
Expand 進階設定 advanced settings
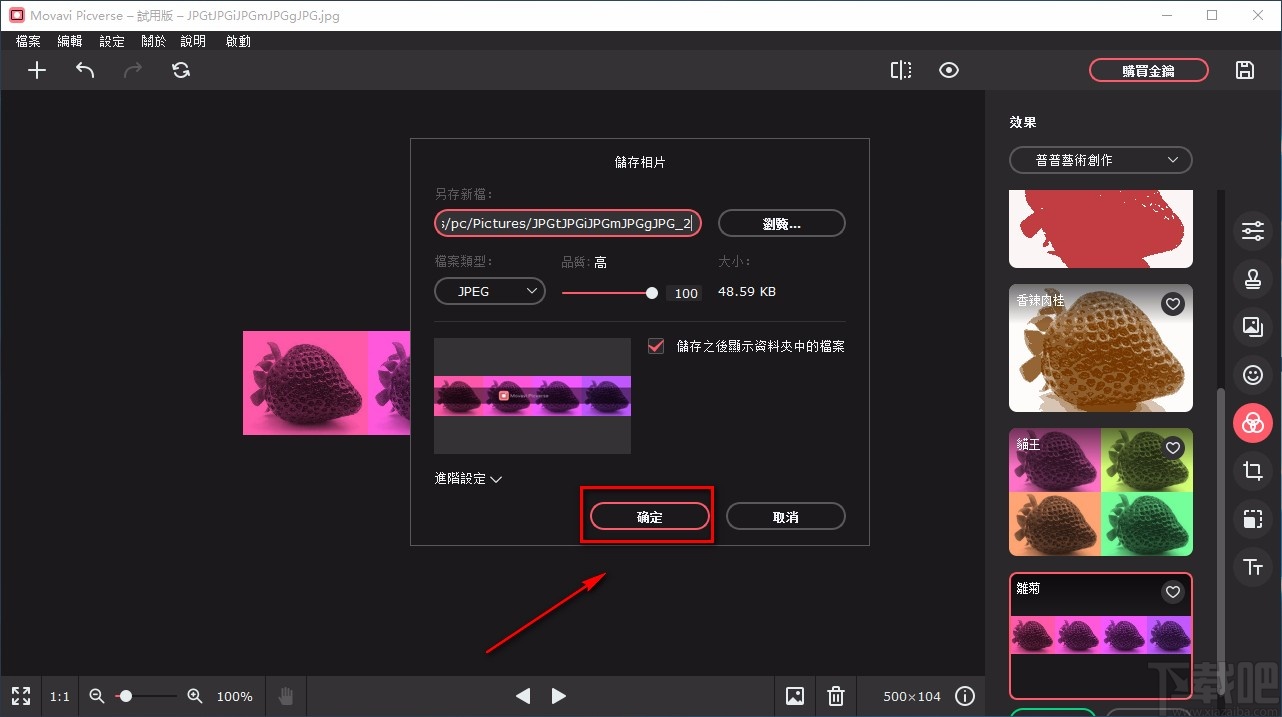pos(467,478)
